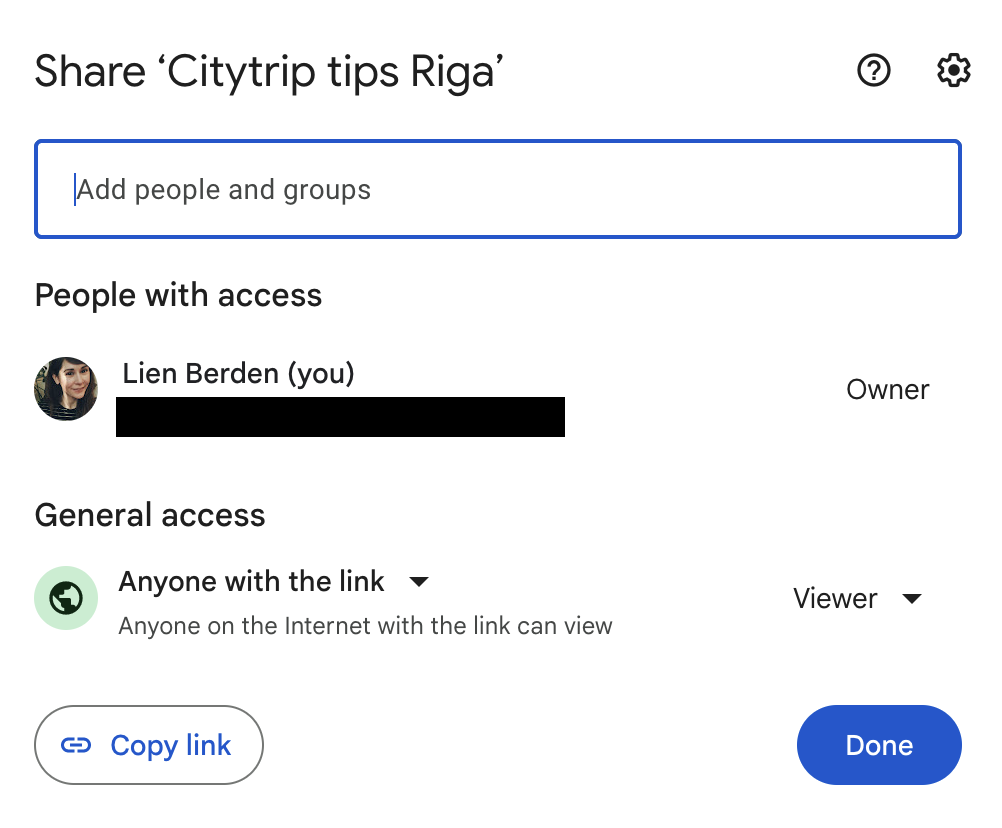This screenshot has width=1002, height=828.
Task: Click Lien Berden's profile avatar
Action: 66,388
